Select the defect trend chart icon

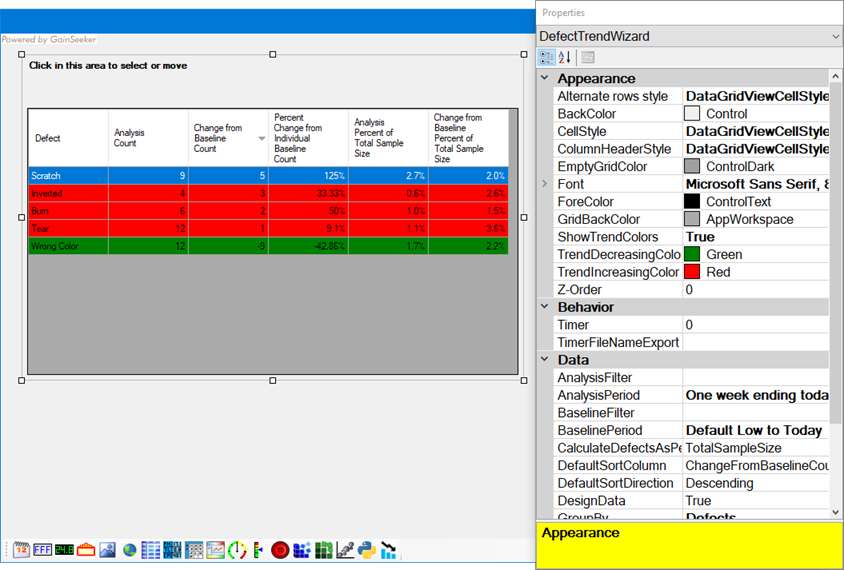(x=389, y=550)
